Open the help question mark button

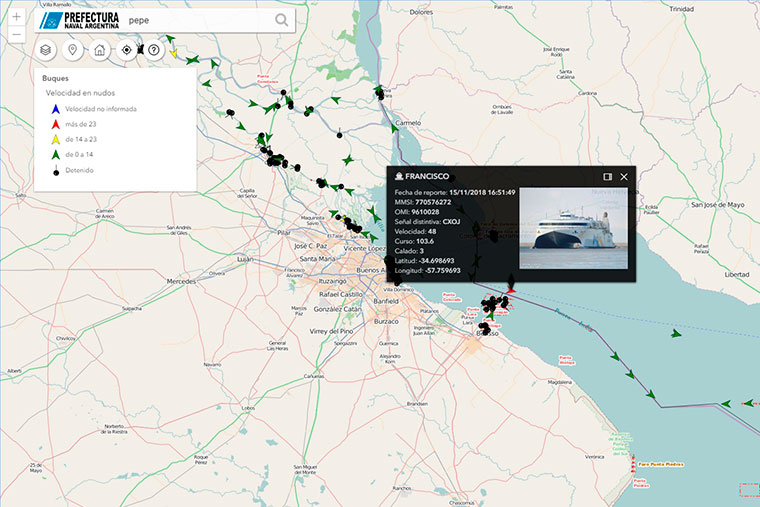(154, 50)
